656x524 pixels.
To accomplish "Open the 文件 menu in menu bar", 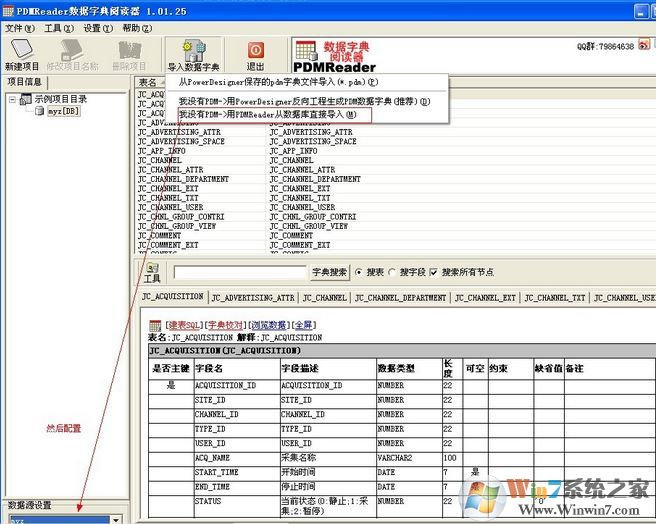I will coord(18,28).
